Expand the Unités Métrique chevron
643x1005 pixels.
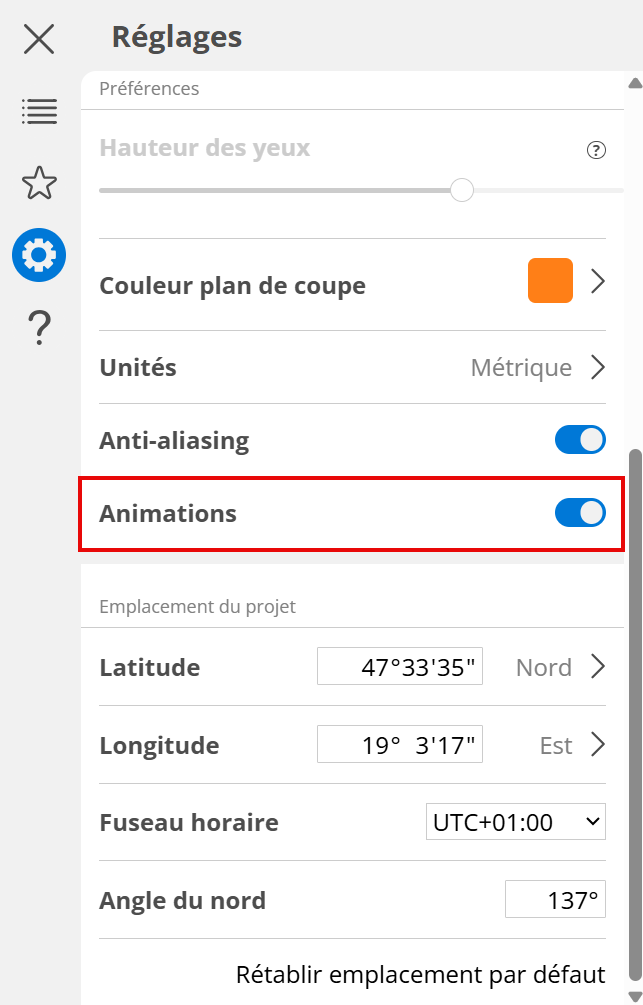coord(598,367)
